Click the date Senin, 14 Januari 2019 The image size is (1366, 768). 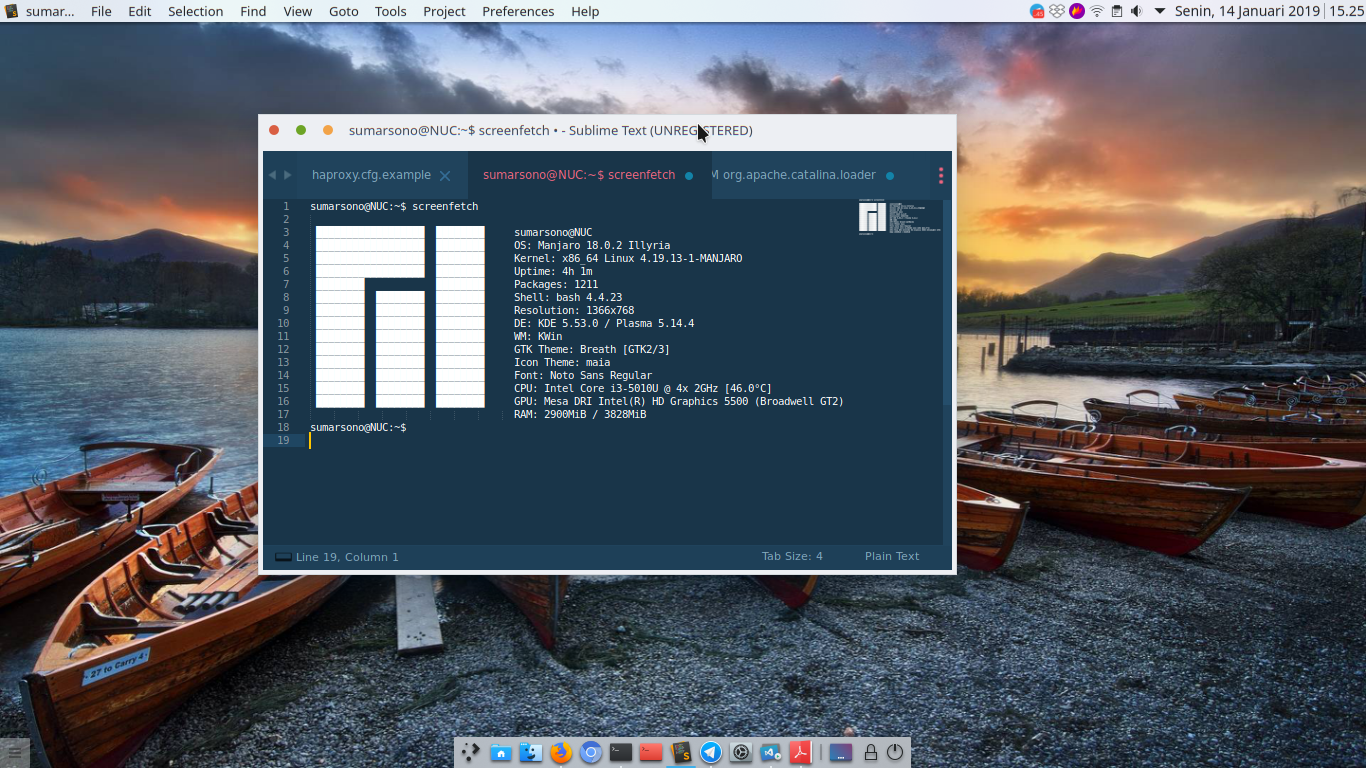click(1246, 11)
